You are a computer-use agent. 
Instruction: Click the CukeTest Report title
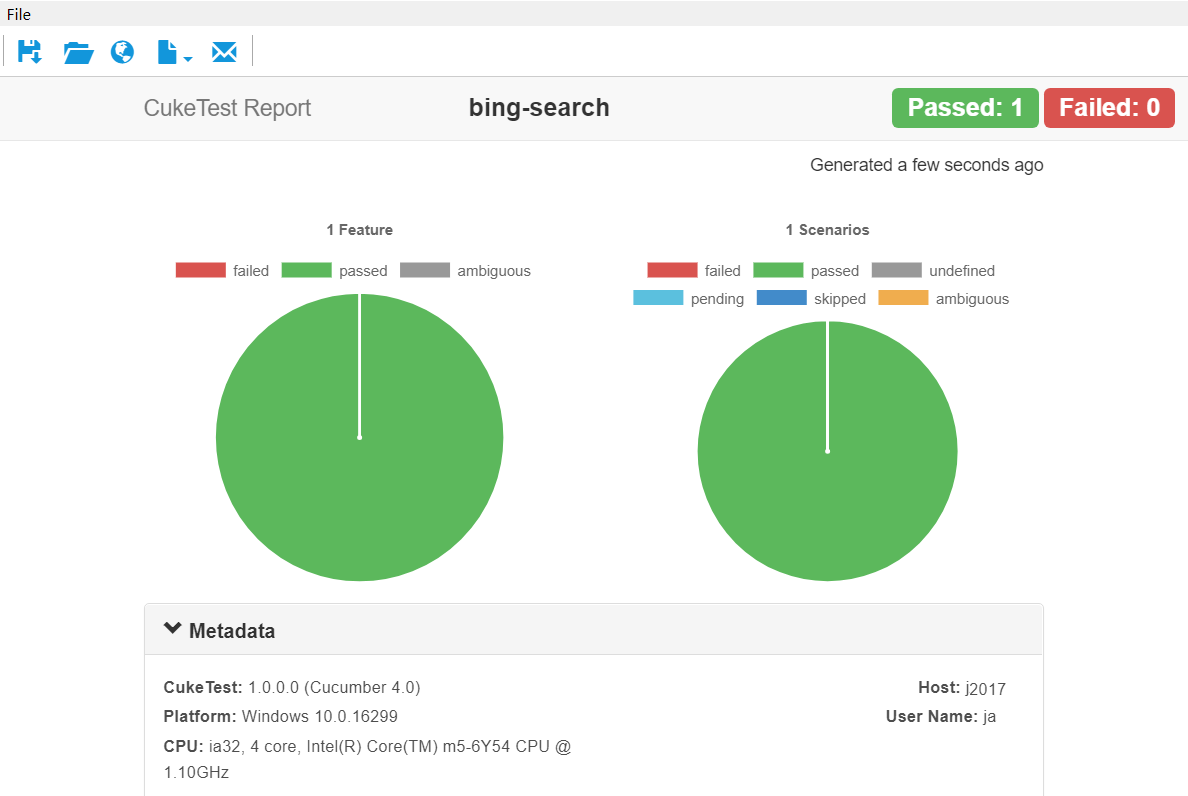227,108
